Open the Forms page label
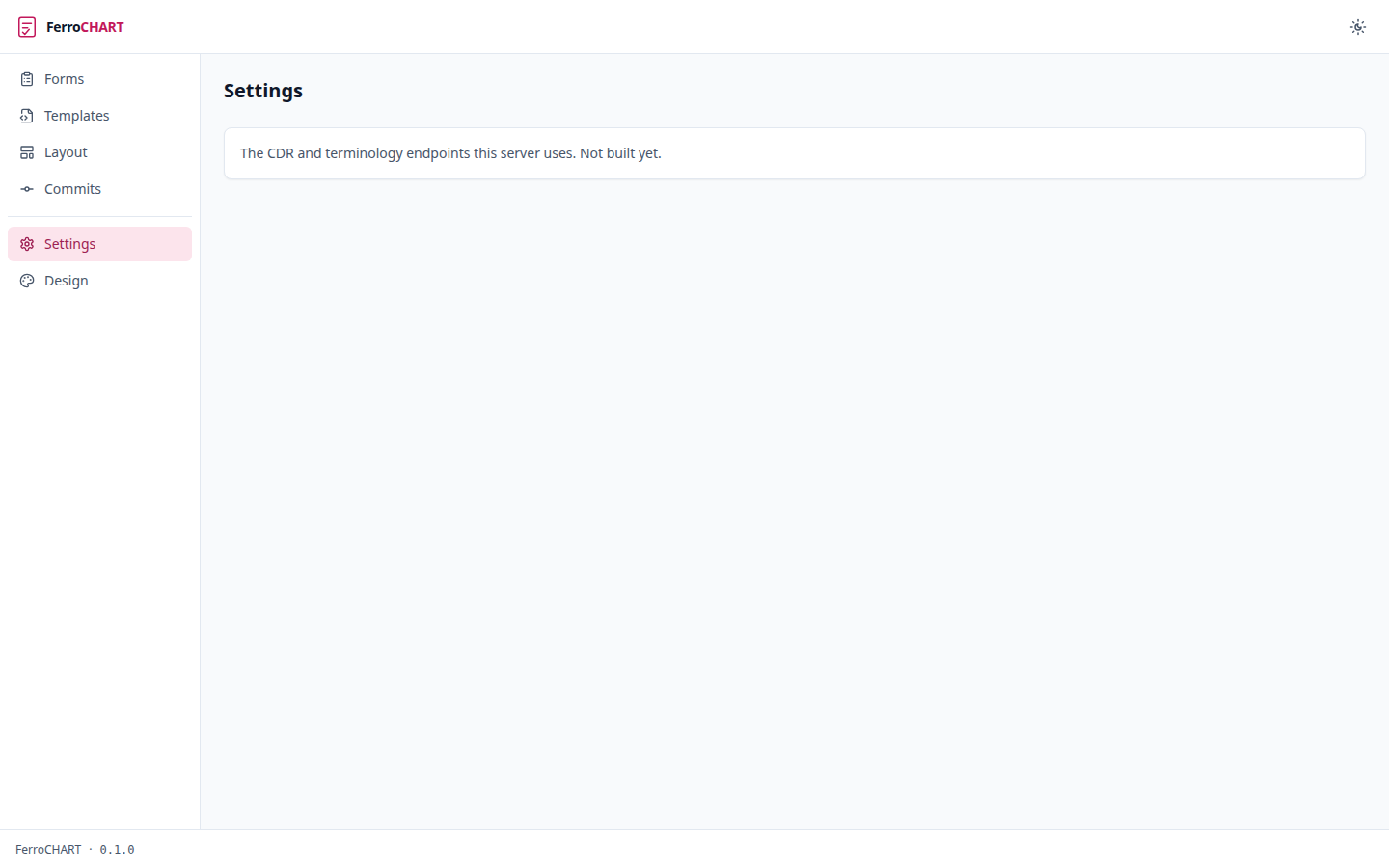Viewport: 1389px width, 868px height. (x=64, y=79)
